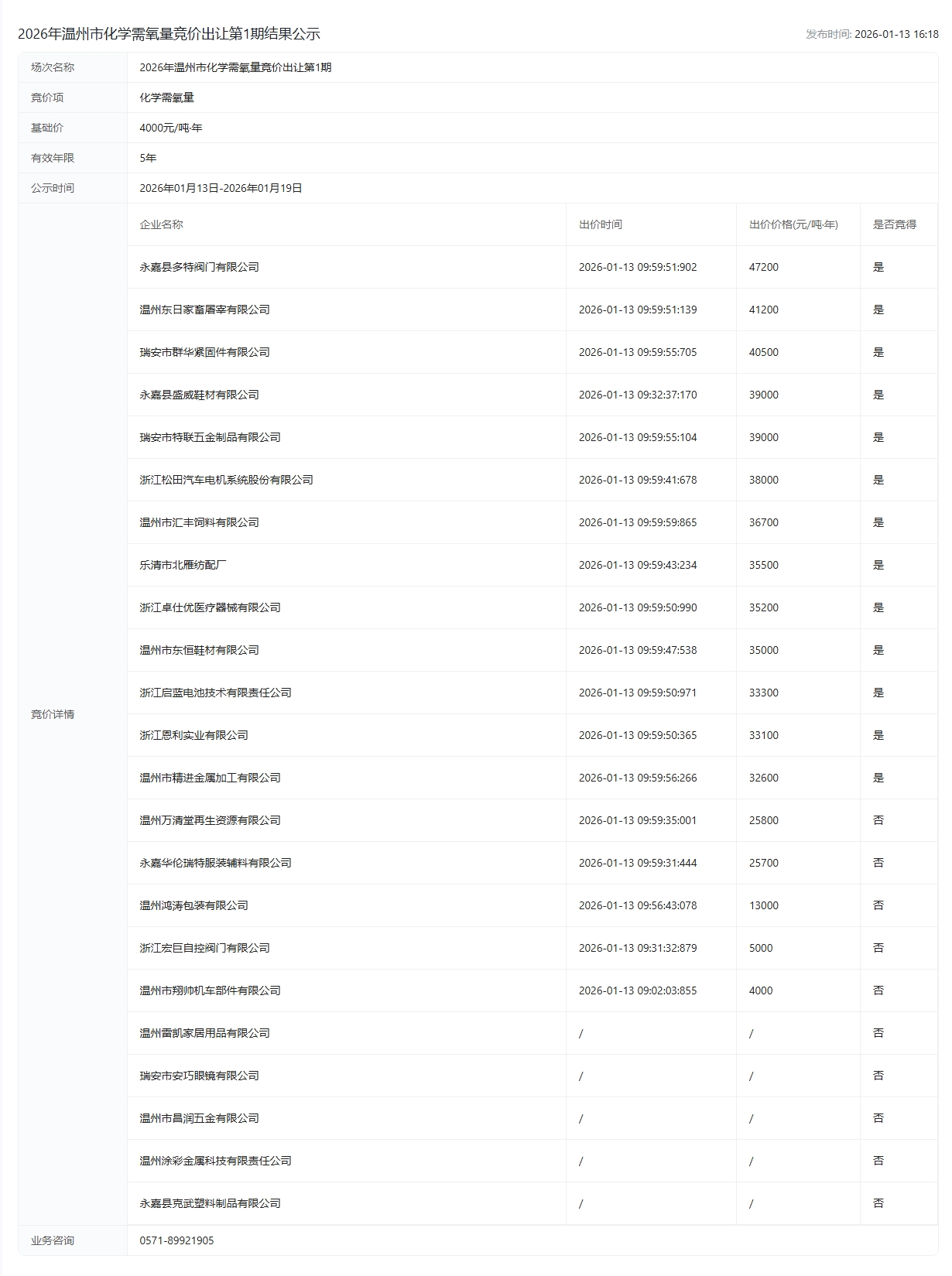952x1276 pixels.
Task: Select the 企业名称 column header
Action: (161, 224)
